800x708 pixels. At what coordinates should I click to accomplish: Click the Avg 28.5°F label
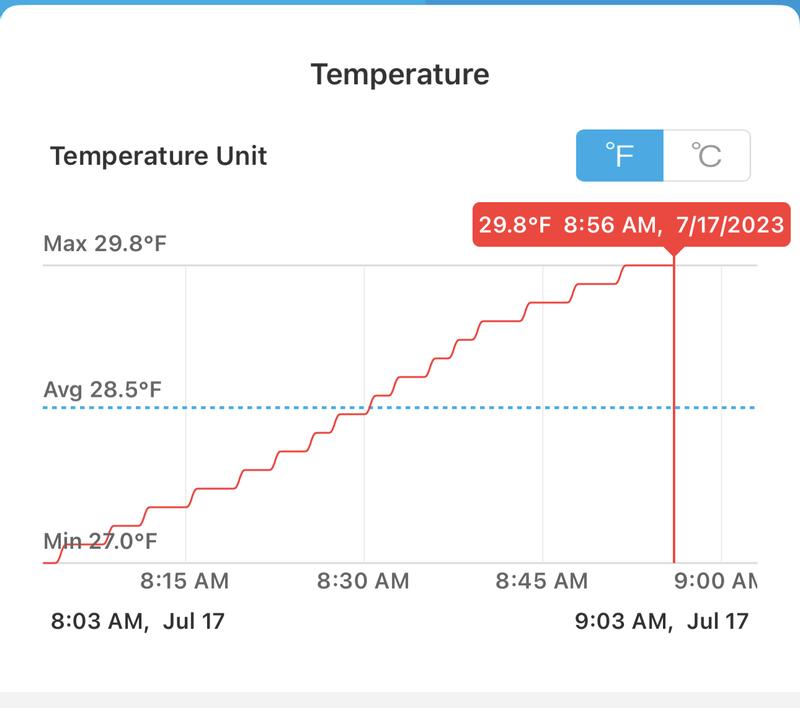pos(102,388)
